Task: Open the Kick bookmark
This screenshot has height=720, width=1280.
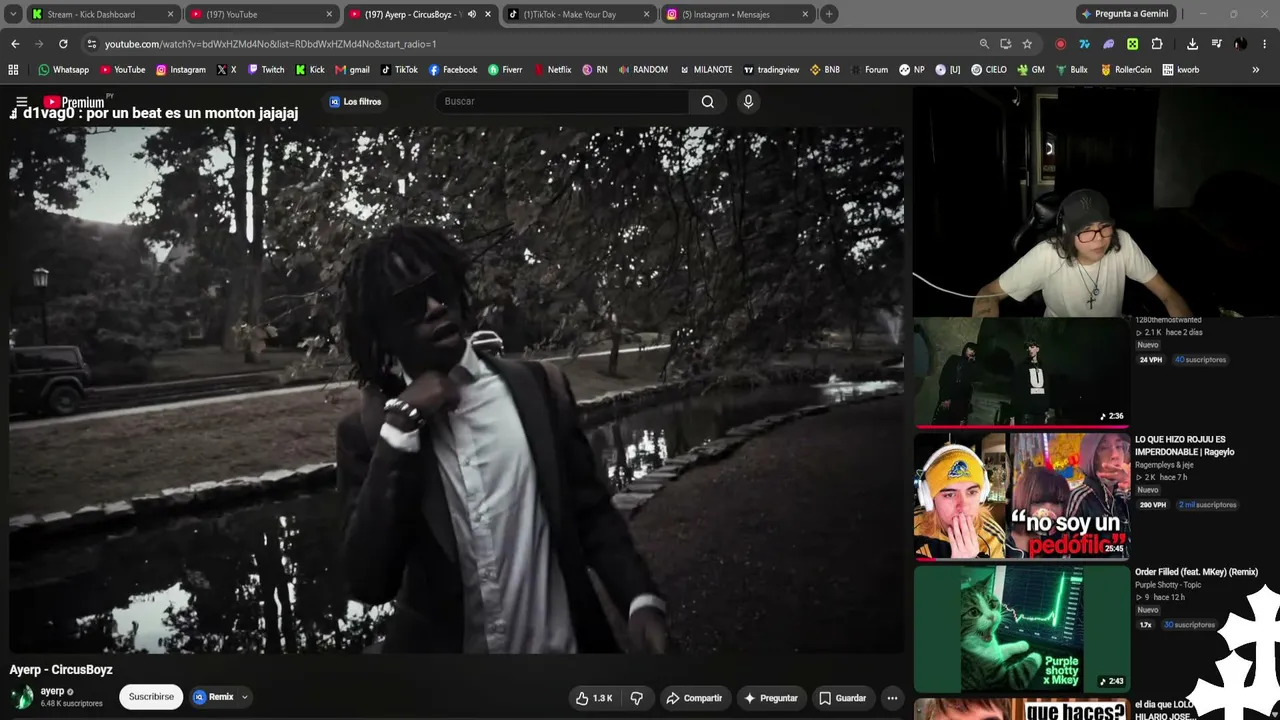Action: pyautogui.click(x=310, y=70)
